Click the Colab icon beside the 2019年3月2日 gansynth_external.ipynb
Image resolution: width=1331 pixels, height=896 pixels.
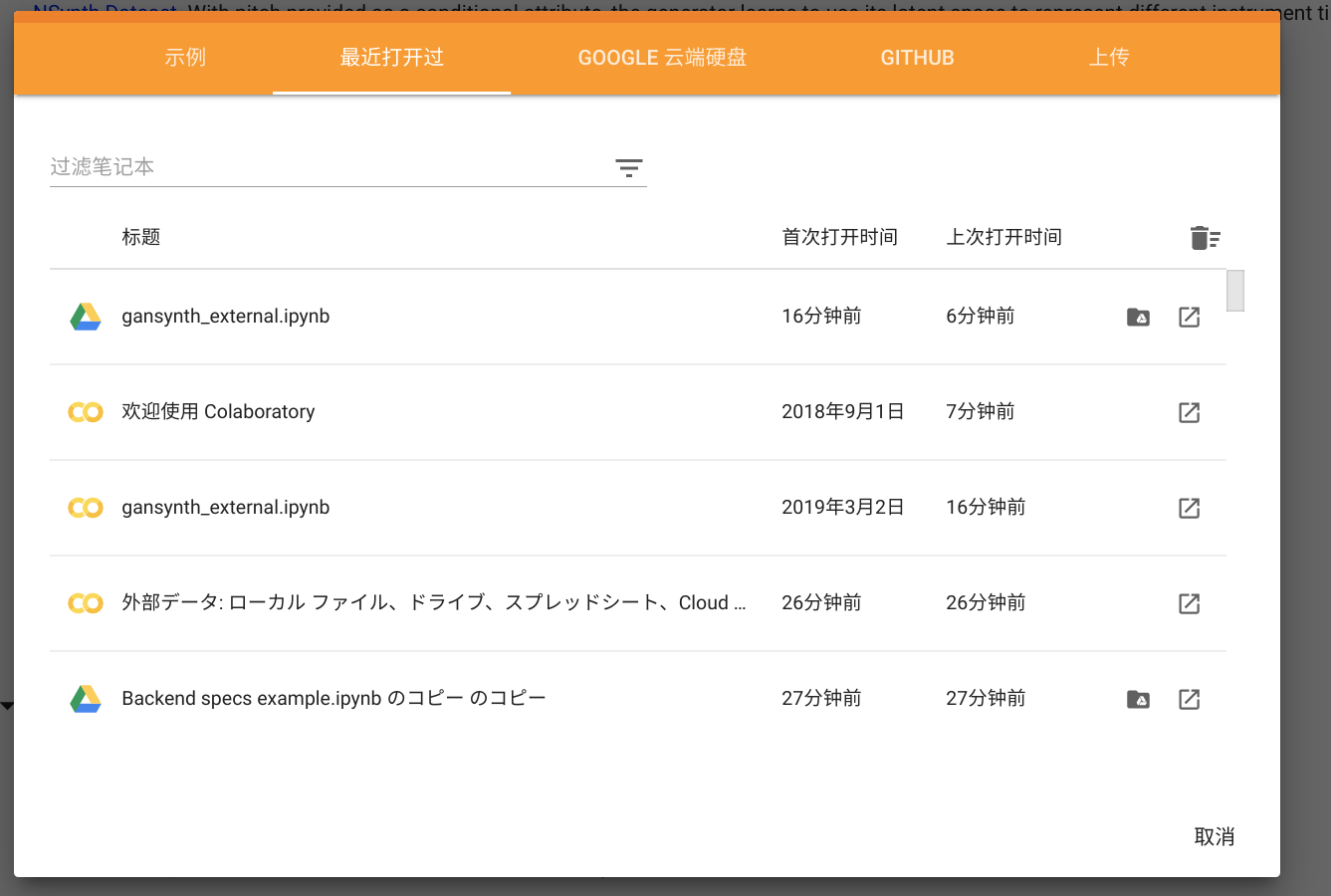[x=86, y=508]
